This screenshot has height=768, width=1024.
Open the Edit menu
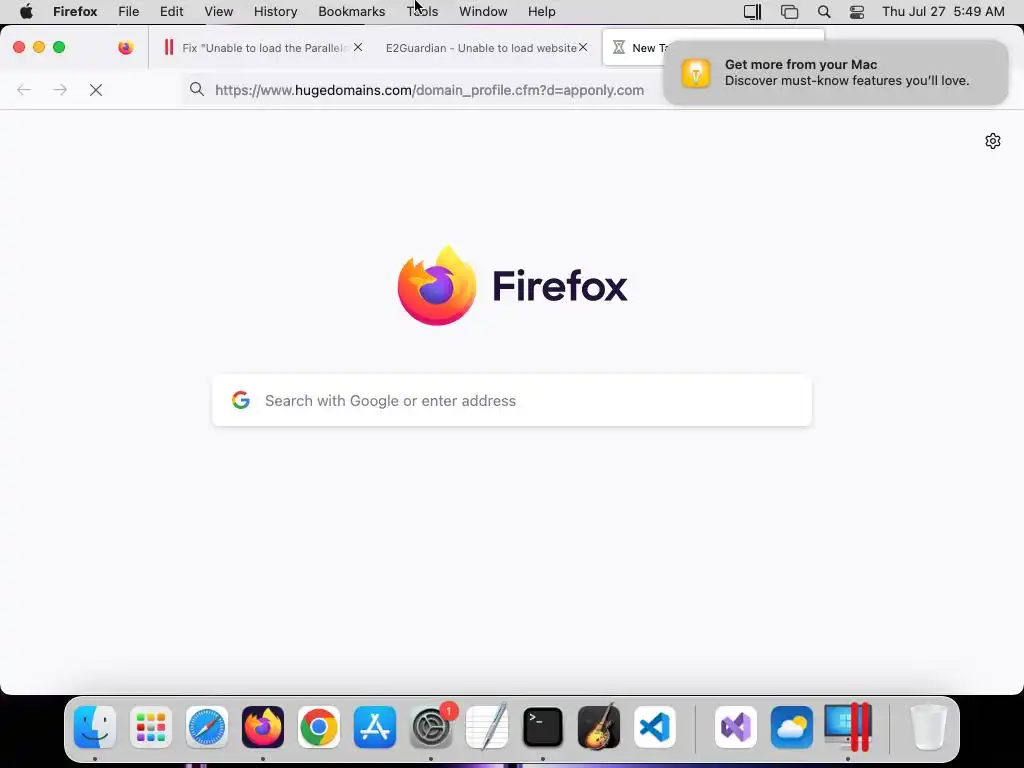(172, 12)
